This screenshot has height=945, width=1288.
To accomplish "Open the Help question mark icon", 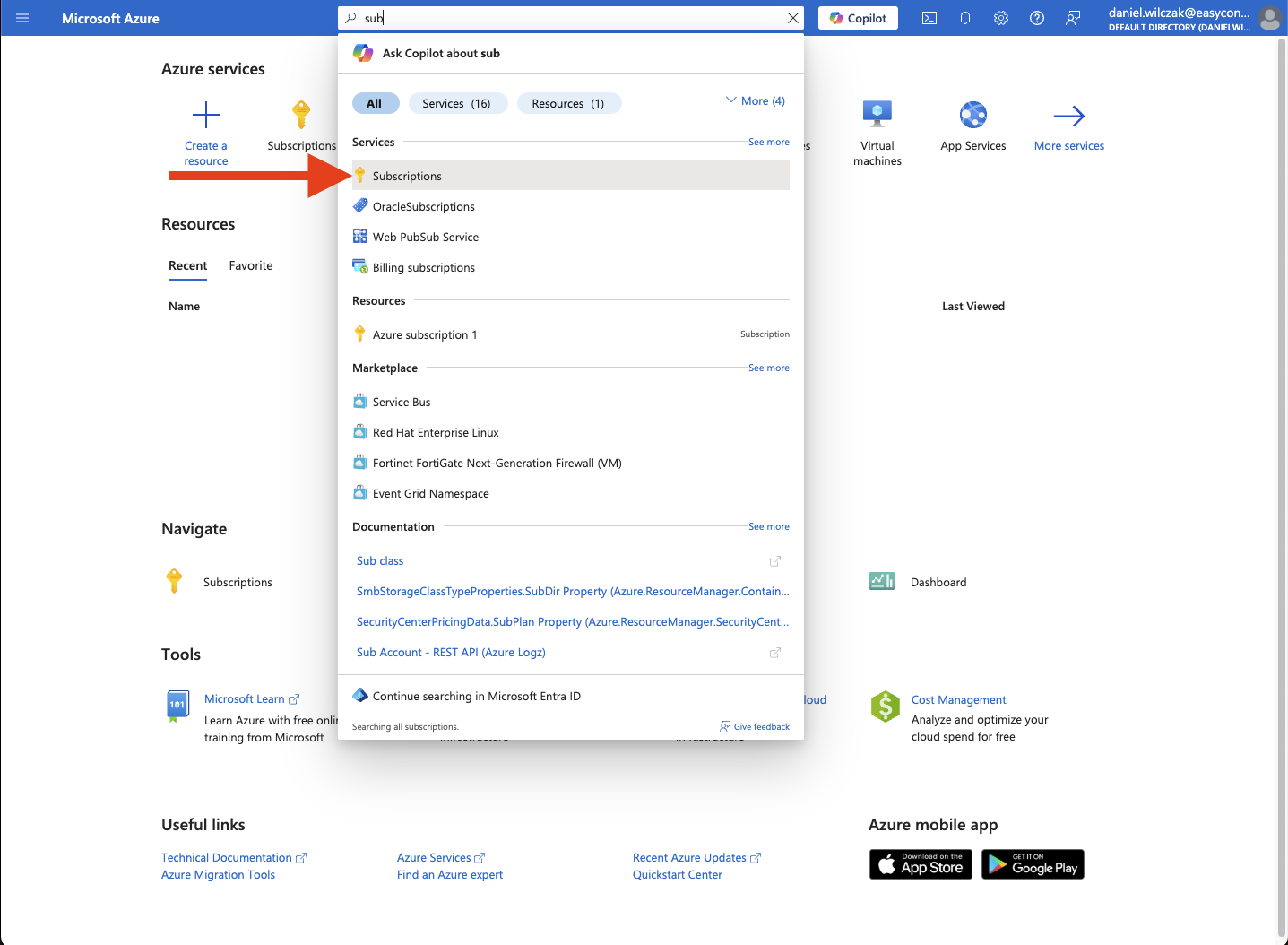I will click(1037, 18).
